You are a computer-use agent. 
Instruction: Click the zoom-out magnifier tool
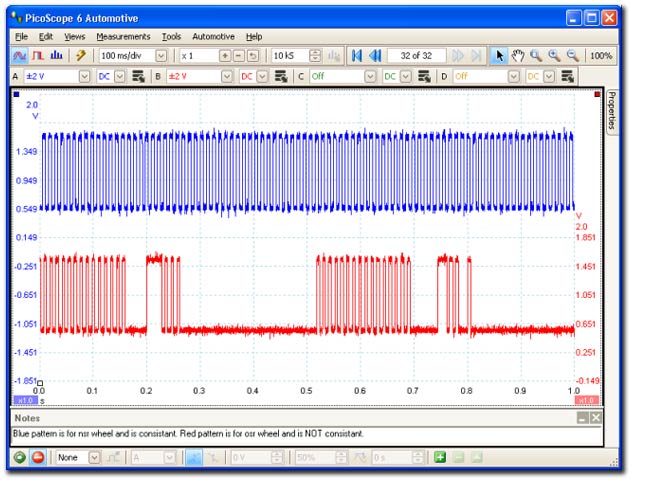click(x=572, y=56)
